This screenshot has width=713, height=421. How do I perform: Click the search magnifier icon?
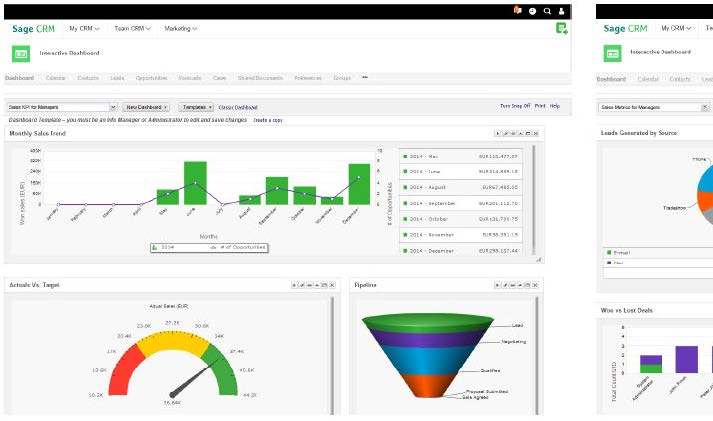tap(547, 11)
